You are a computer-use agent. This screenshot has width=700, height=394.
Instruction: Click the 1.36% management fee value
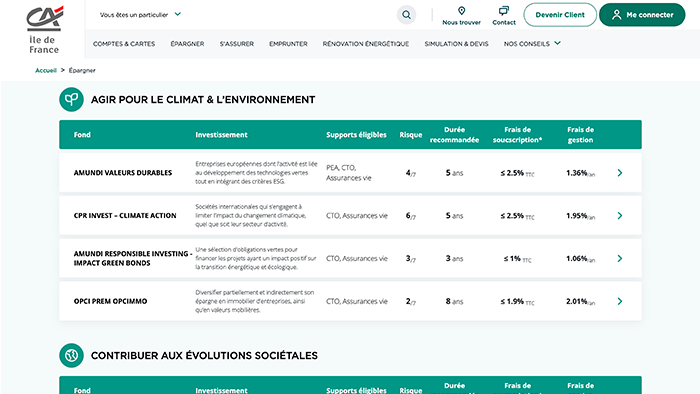[580, 173]
